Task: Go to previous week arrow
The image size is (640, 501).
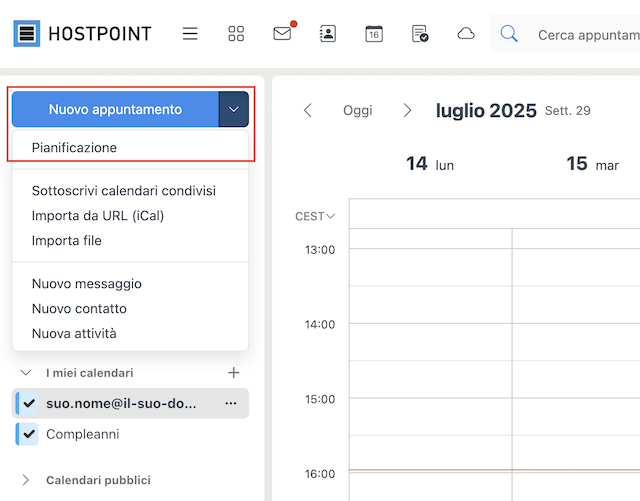Action: [x=308, y=110]
